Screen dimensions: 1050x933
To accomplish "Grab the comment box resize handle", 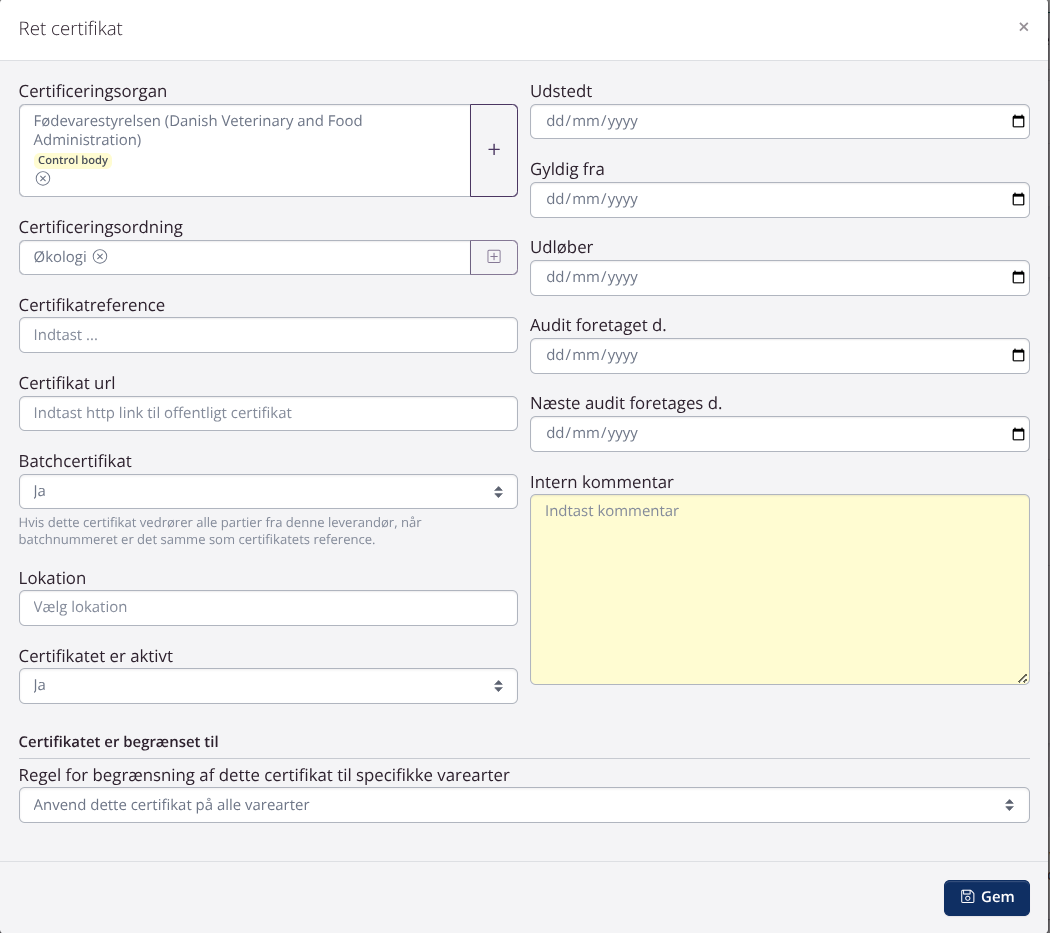I will (1022, 678).
